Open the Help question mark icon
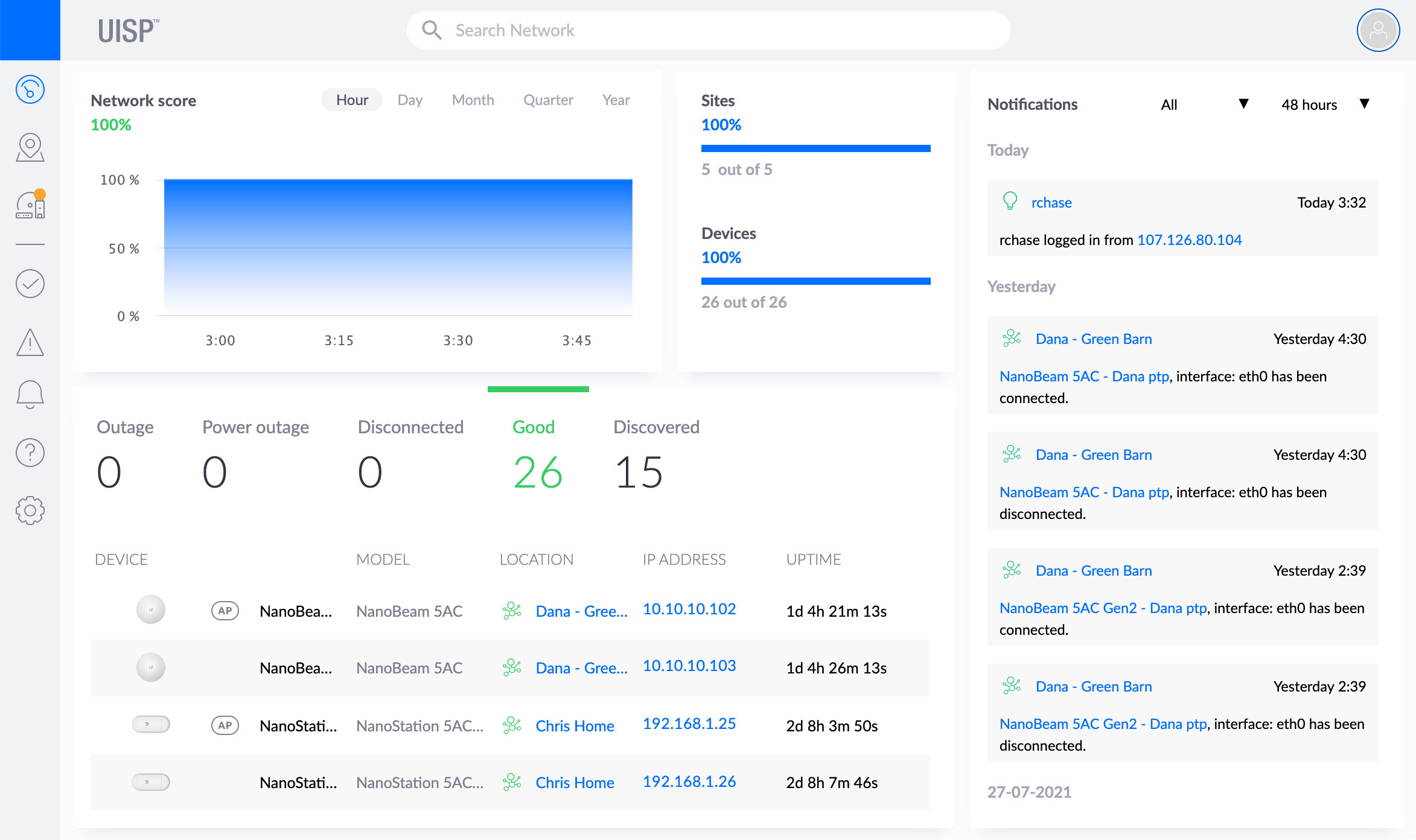Viewport: 1416px width, 840px height. (30, 452)
